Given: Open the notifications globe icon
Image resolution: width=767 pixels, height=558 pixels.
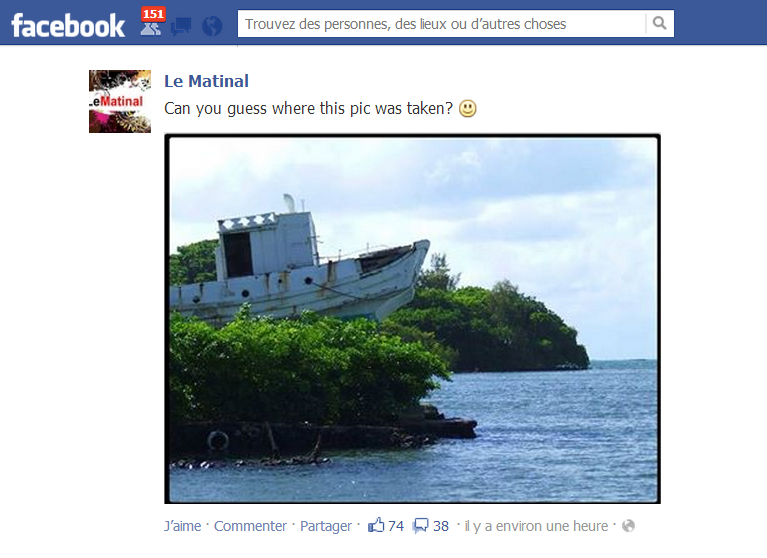Looking at the screenshot, I should [212, 26].
